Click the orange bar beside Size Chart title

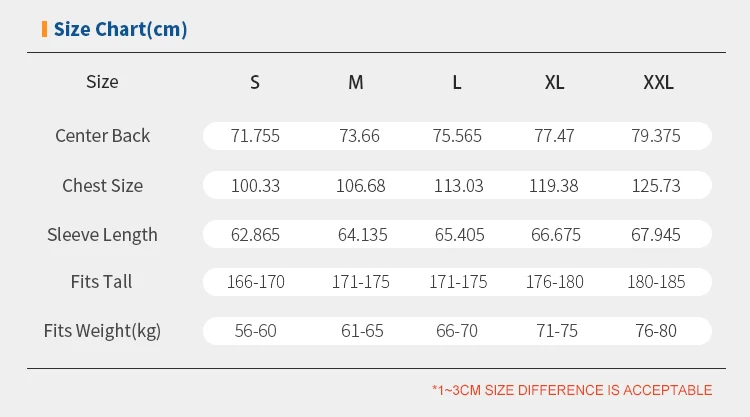tap(44, 29)
